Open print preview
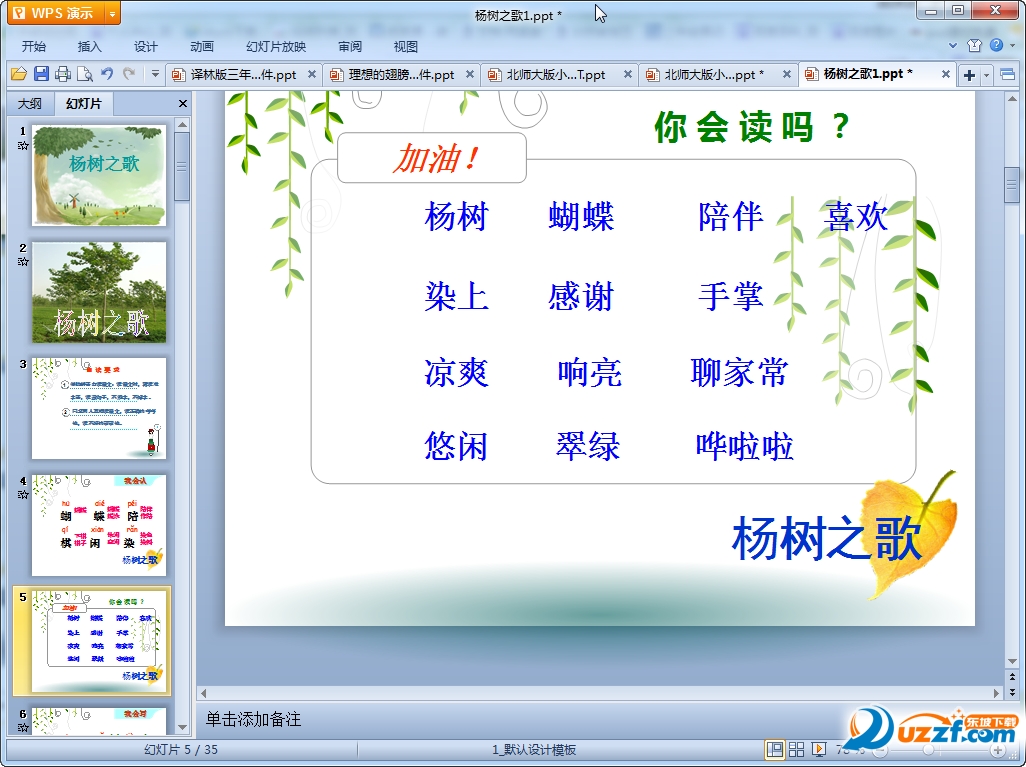Screen dimensions: 1026x767 84,74
